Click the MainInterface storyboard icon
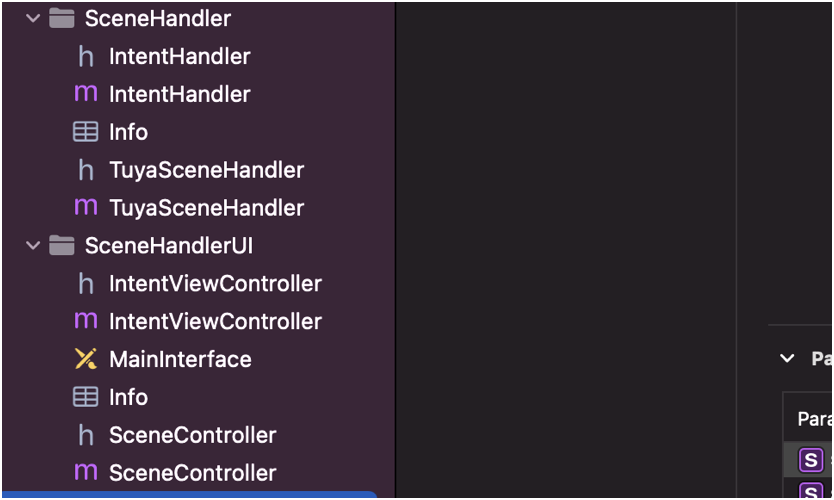Screen dimensions: 834x500 coord(86,359)
